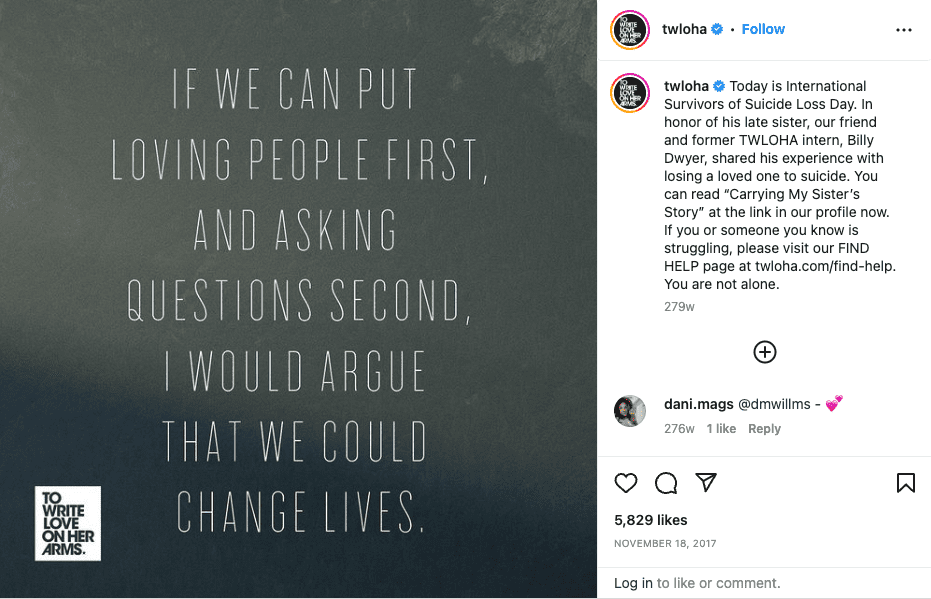The width and height of the screenshot is (931, 599).
Task: Follow the twloha account
Action: click(x=763, y=29)
